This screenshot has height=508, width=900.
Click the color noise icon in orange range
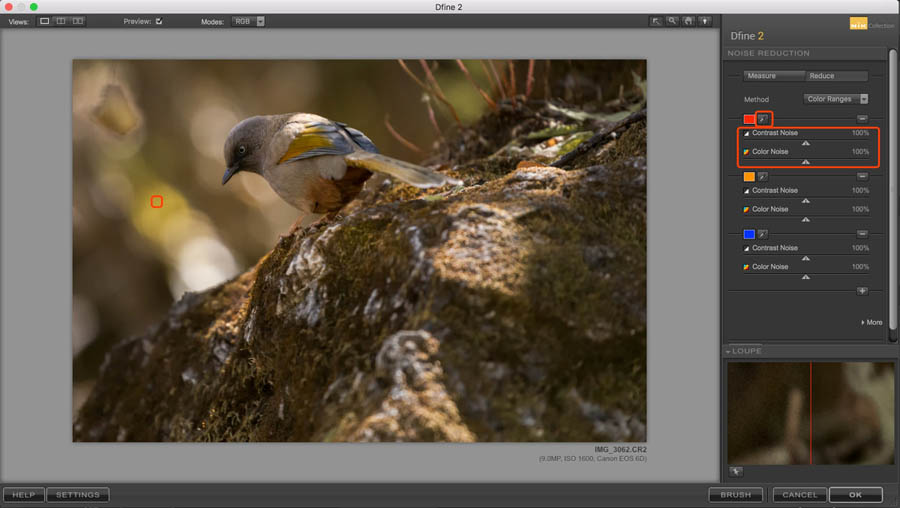(x=747, y=210)
